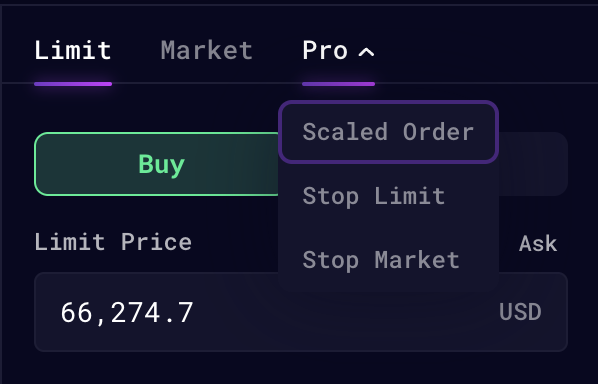598x384 pixels.
Task: Click the purple underline beneath Pro
Action: pos(338,84)
